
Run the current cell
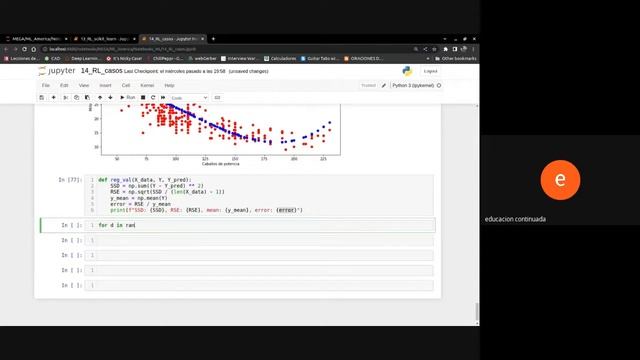point(127,98)
